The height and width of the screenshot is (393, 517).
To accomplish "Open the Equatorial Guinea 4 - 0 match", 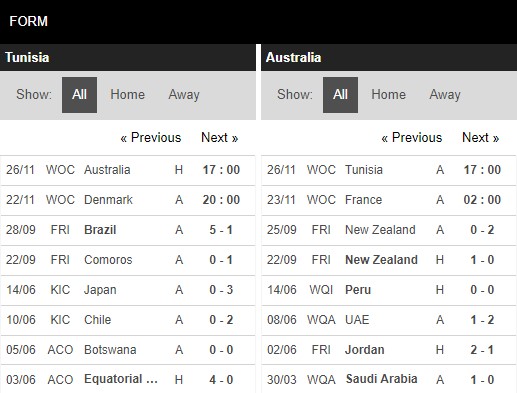I will point(128,379).
